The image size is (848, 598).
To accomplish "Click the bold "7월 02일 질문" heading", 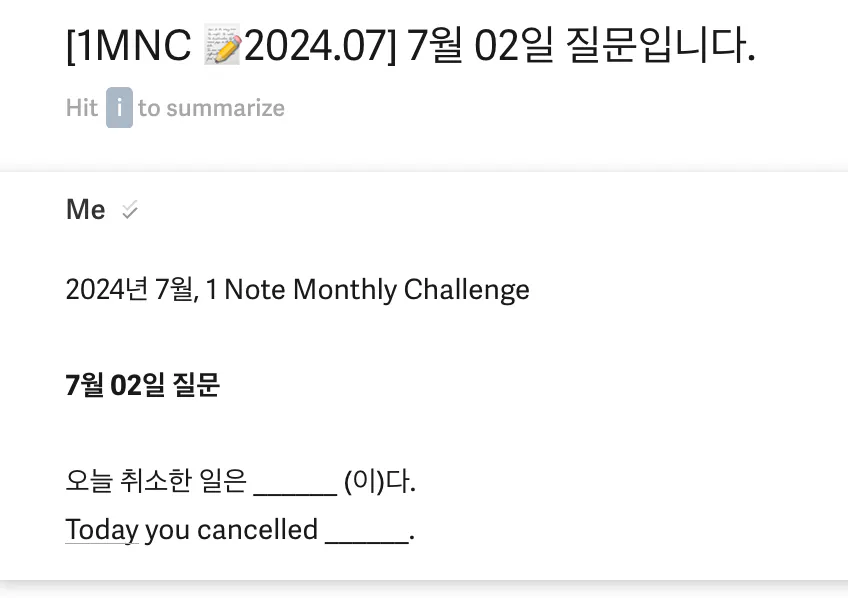I will (143, 385).
